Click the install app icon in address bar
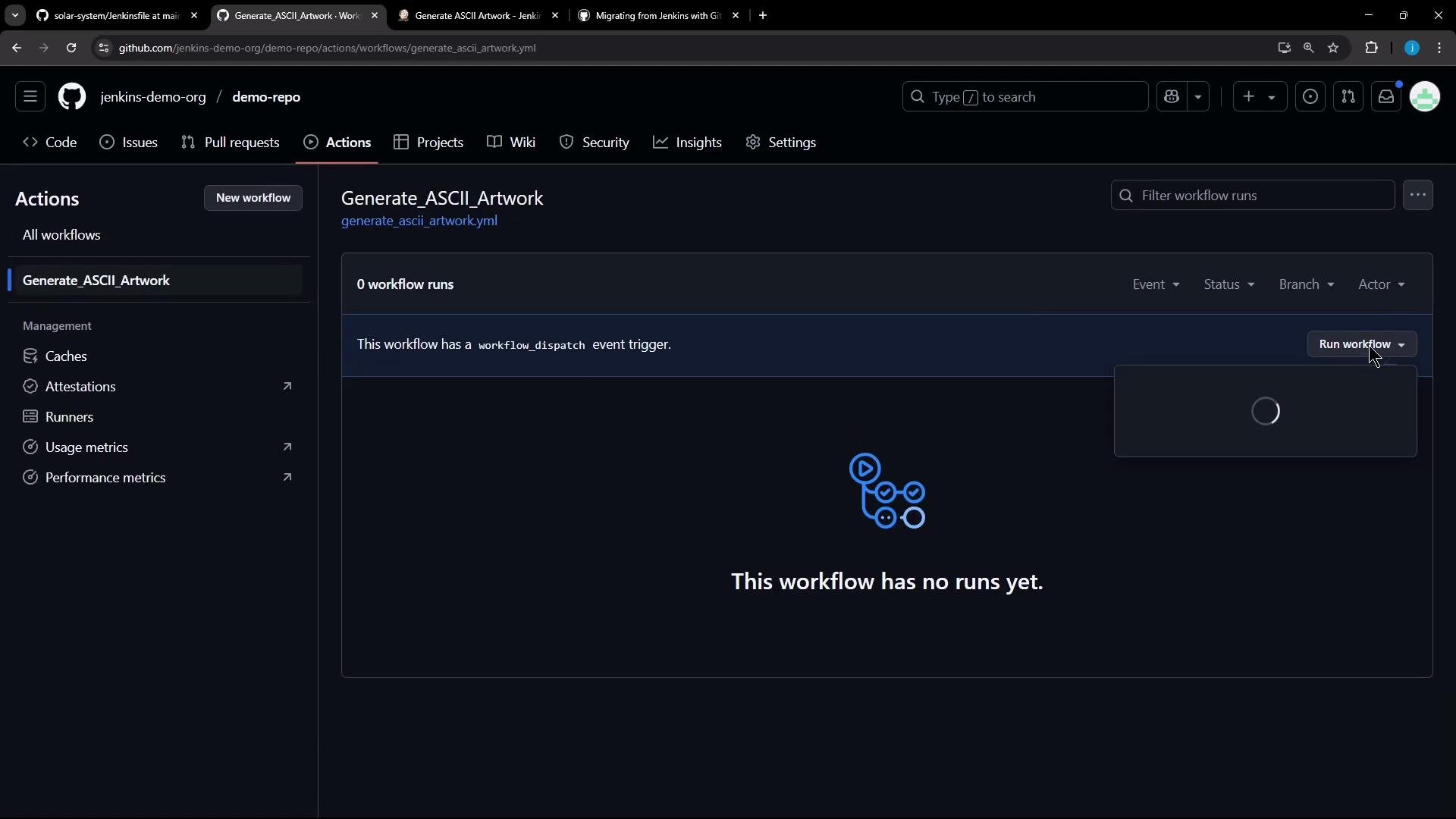Screen dimensions: 1456x819 (1284, 48)
